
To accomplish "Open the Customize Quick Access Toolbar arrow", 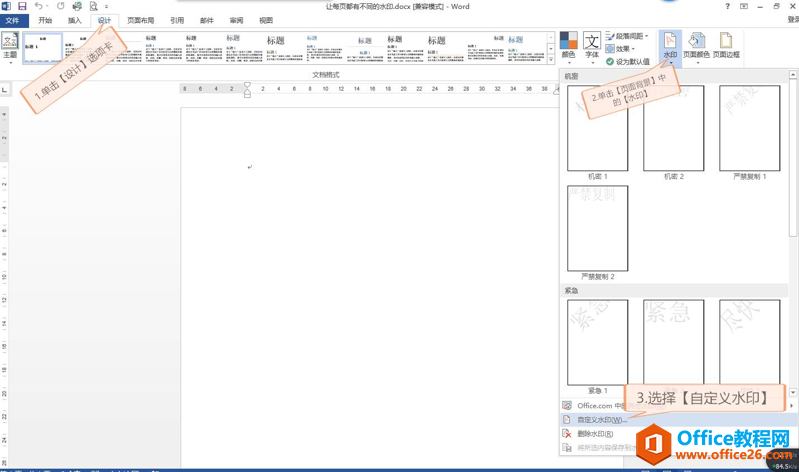I will (x=106, y=7).
